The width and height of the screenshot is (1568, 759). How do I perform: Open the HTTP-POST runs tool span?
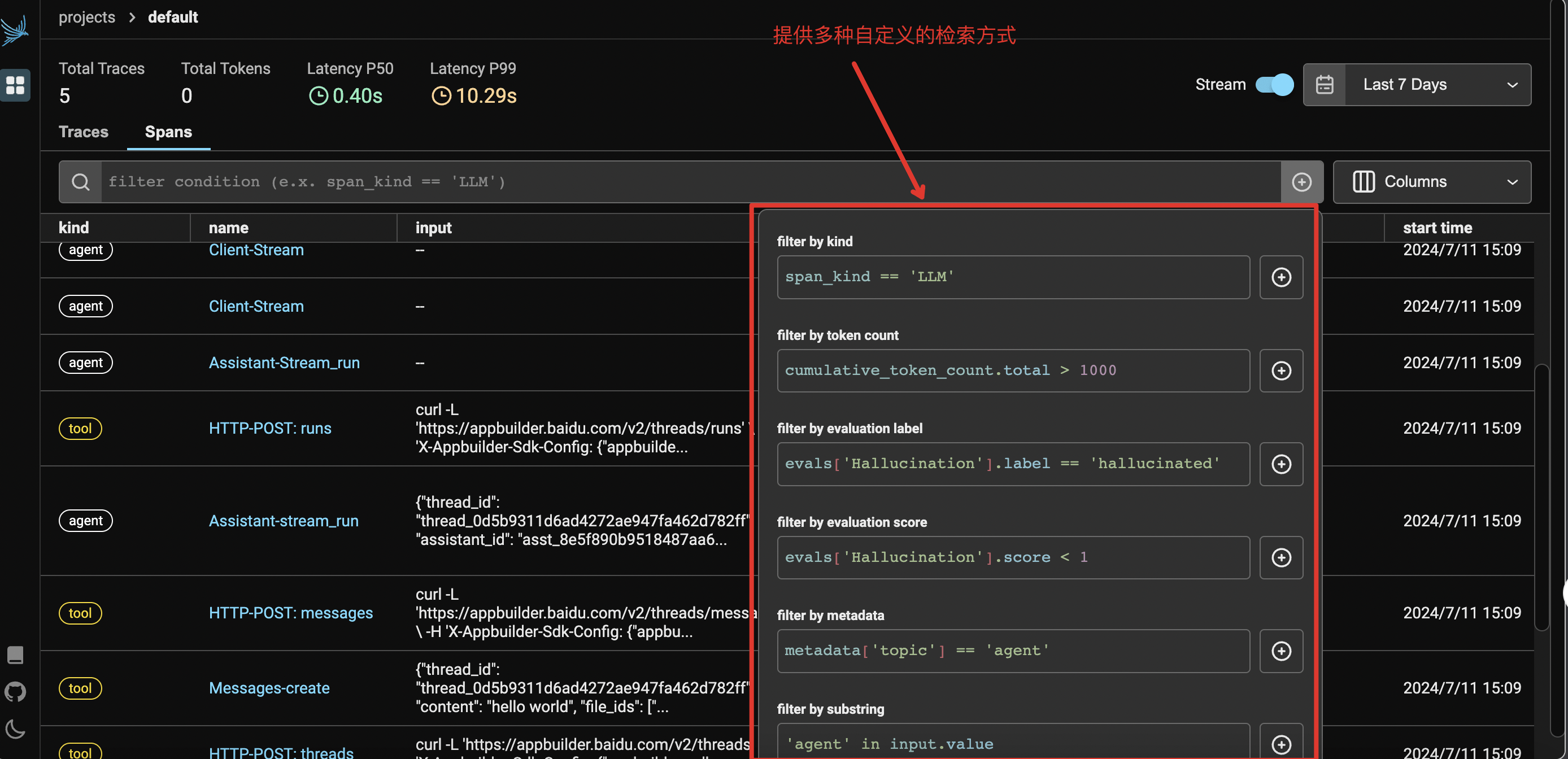(270, 428)
